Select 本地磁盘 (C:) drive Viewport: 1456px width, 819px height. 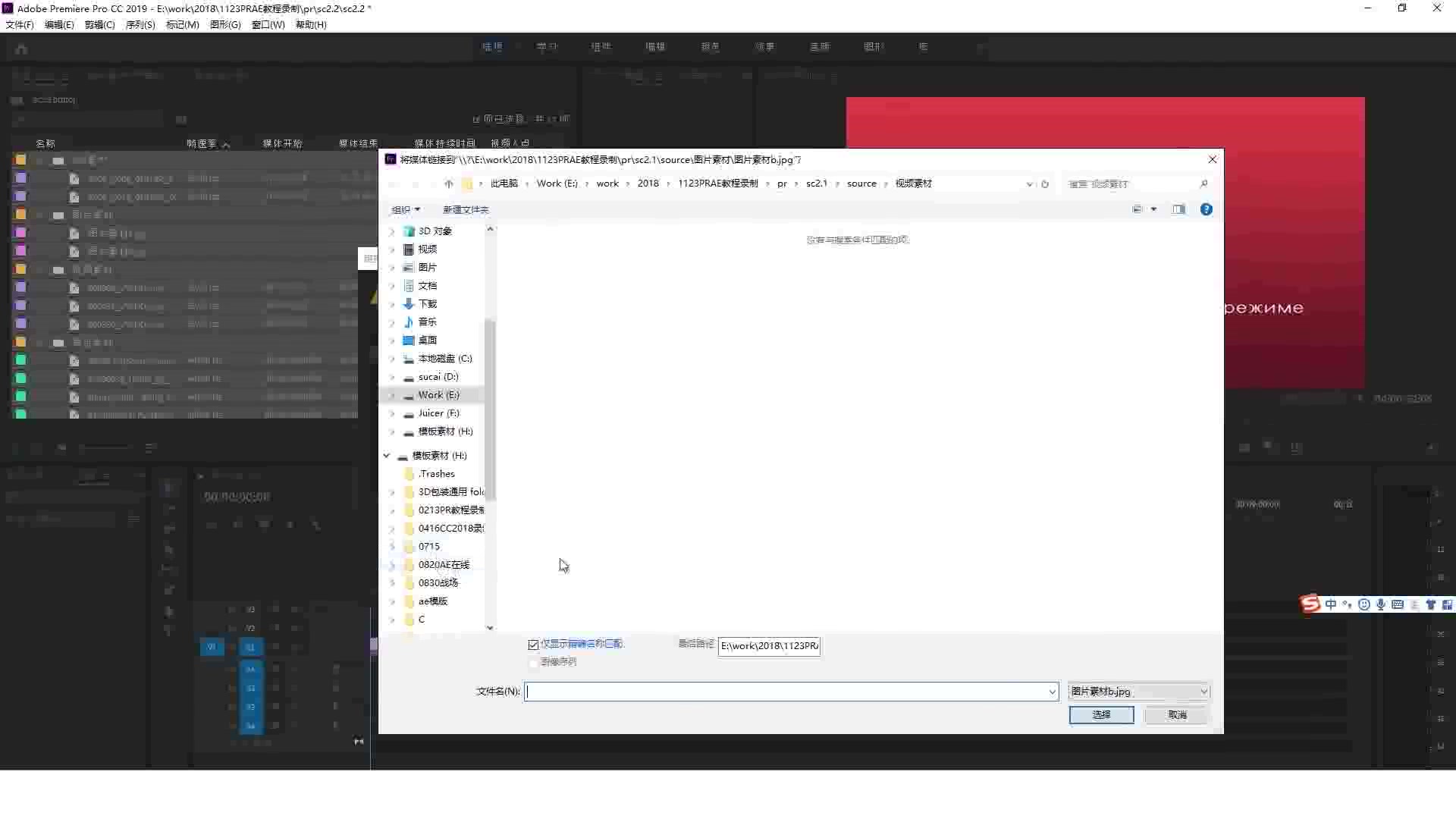(x=445, y=359)
